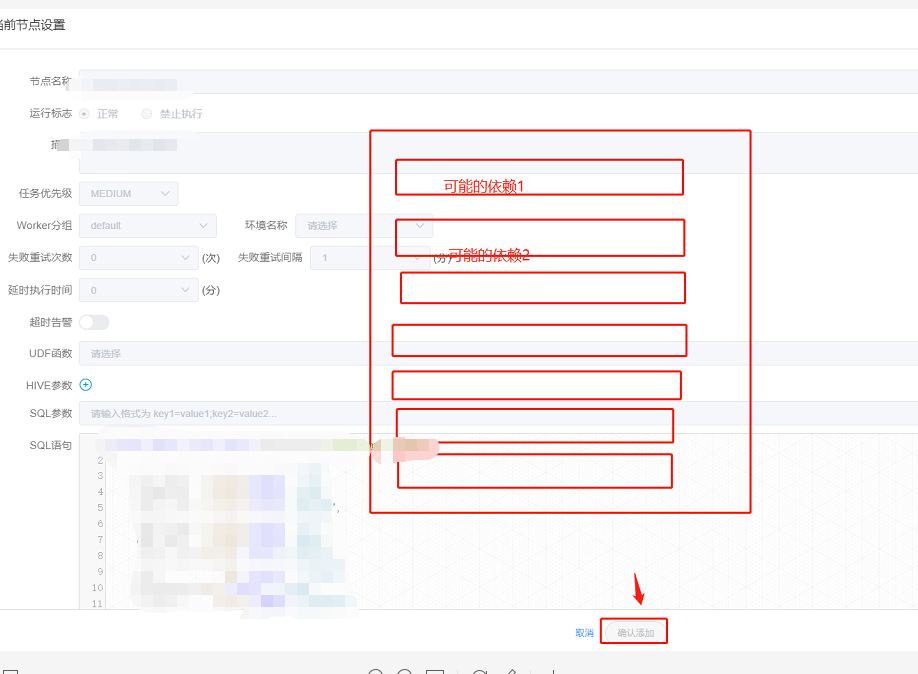Select the rectangle icon in the bottom toolbar
The width and height of the screenshot is (918, 674).
[434, 672]
